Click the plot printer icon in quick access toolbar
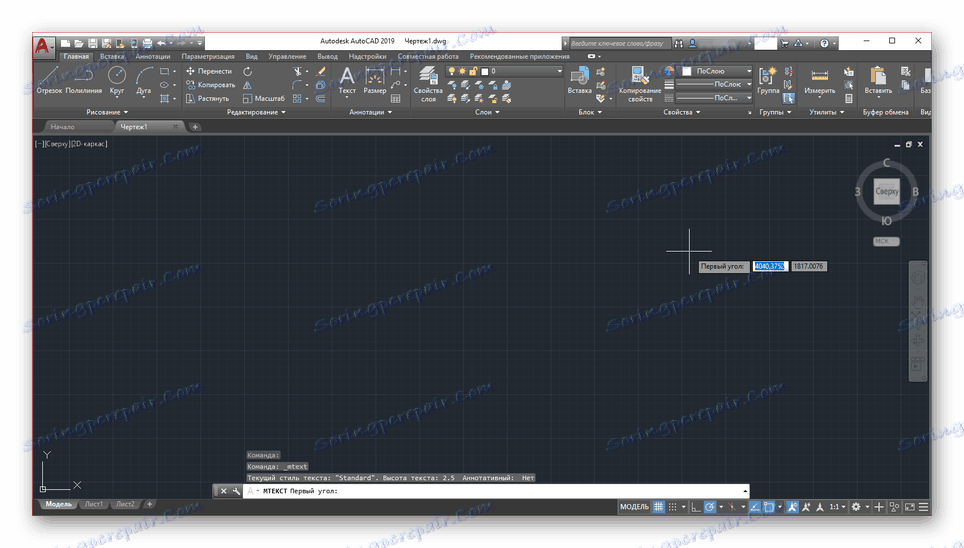Viewport: 964px width, 548px height. 147,43
